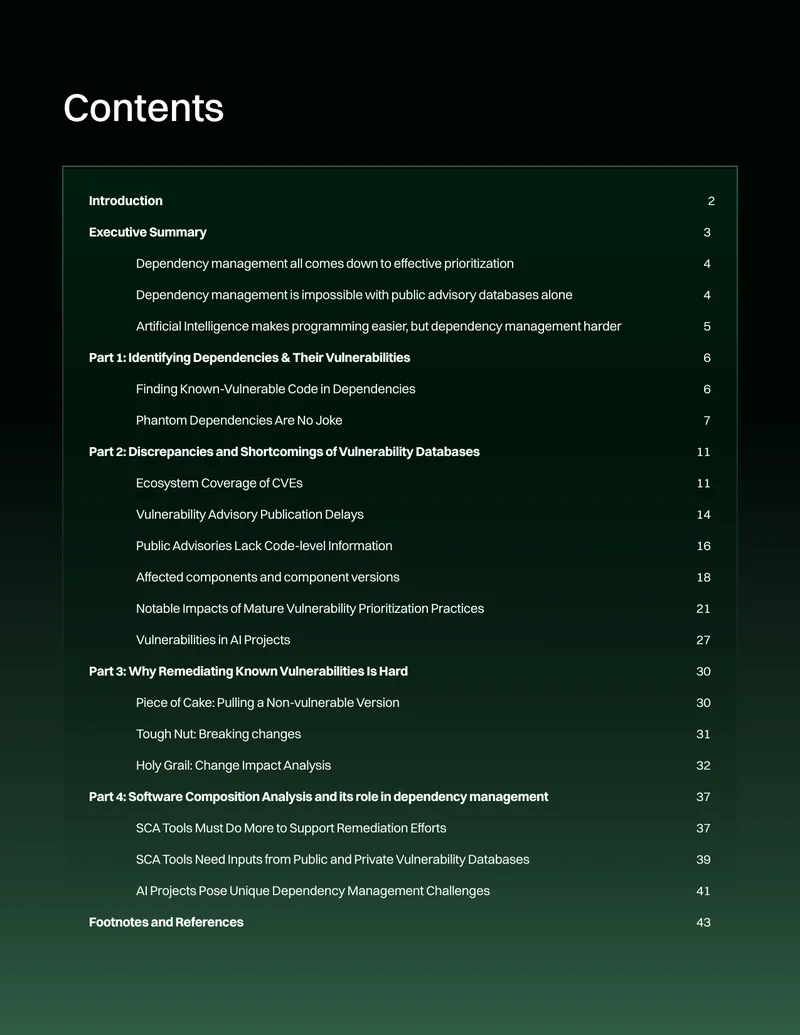This screenshot has width=800, height=1035.
Task: Open 'Dependency management is impossible with public advisory databases alone'
Action: coord(354,295)
